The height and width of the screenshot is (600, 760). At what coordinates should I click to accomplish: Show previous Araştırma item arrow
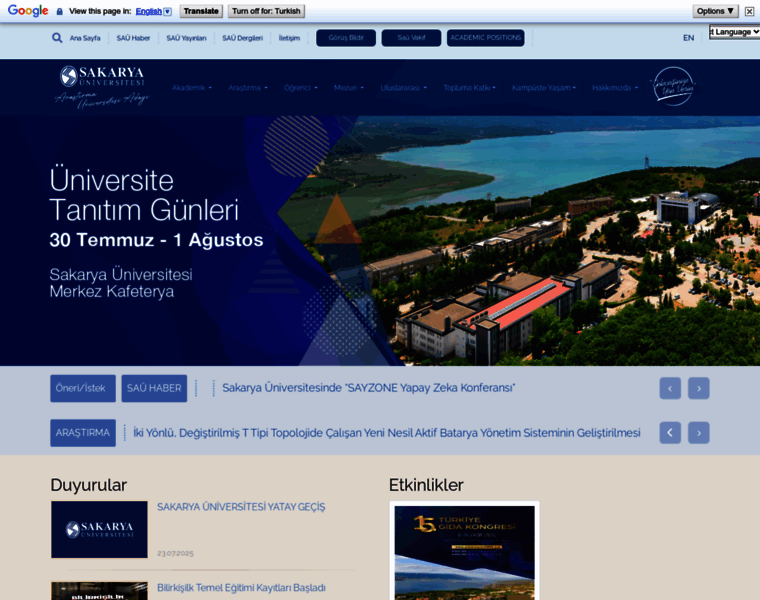(670, 433)
